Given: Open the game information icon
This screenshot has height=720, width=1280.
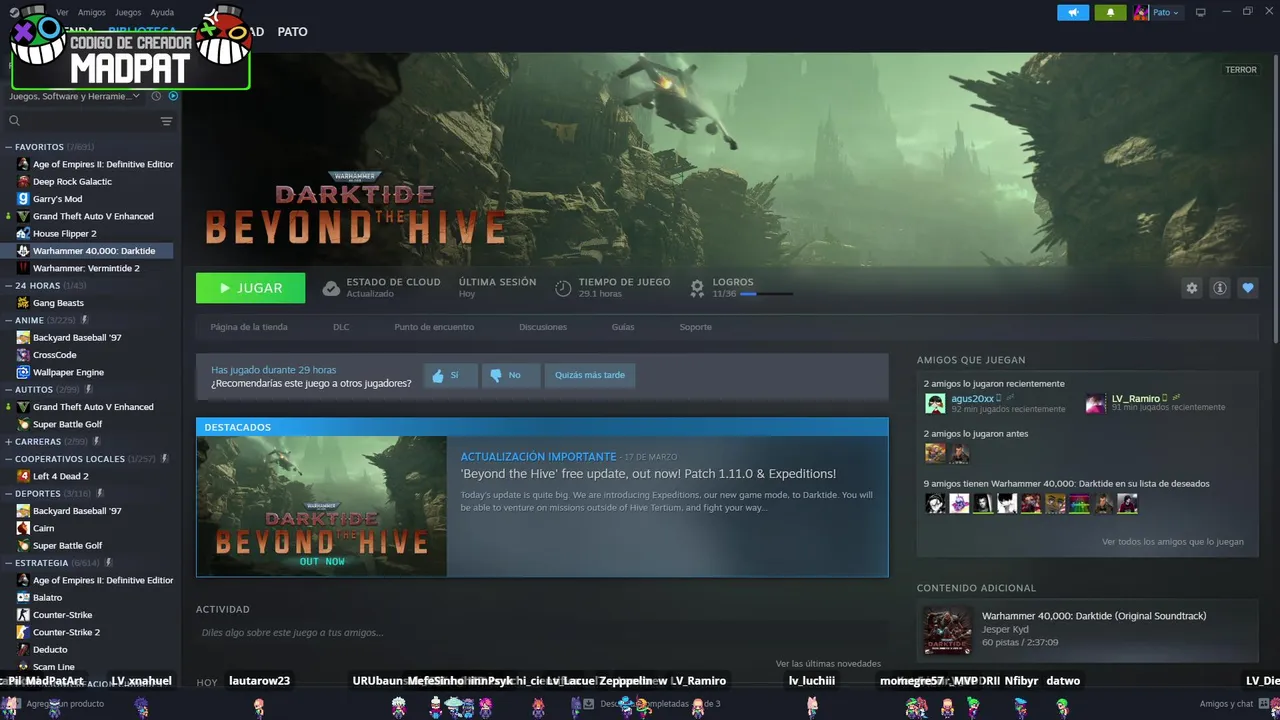Looking at the screenshot, I should pyautogui.click(x=1219, y=288).
